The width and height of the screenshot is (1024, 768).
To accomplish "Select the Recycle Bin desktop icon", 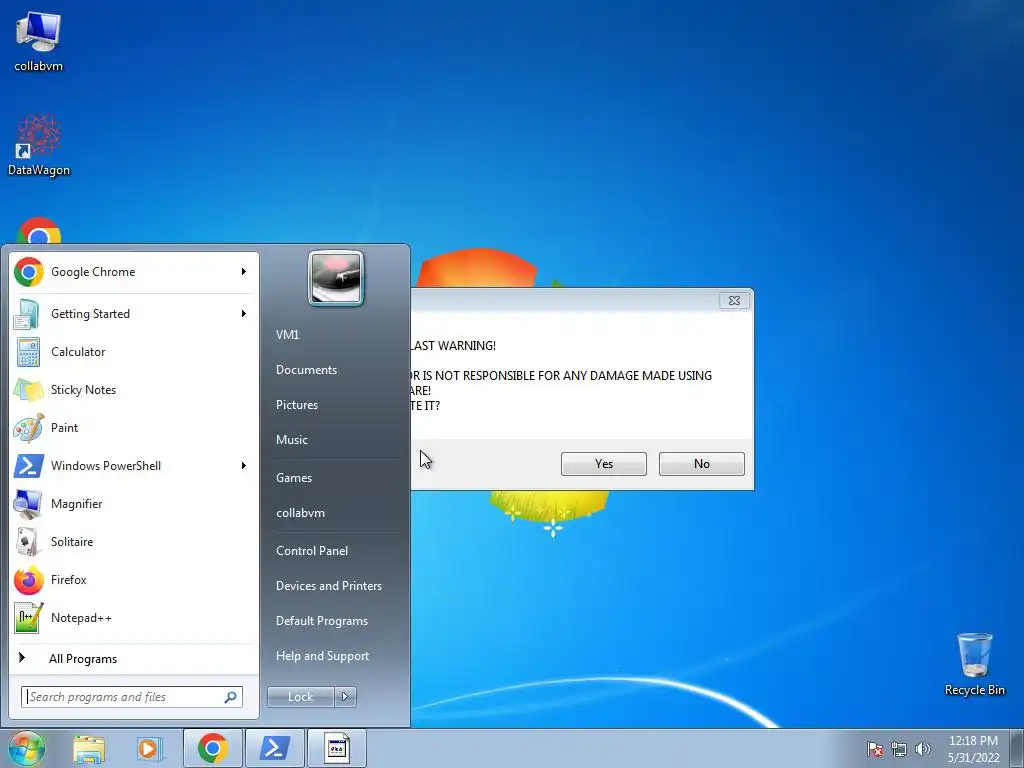I will tap(974, 665).
